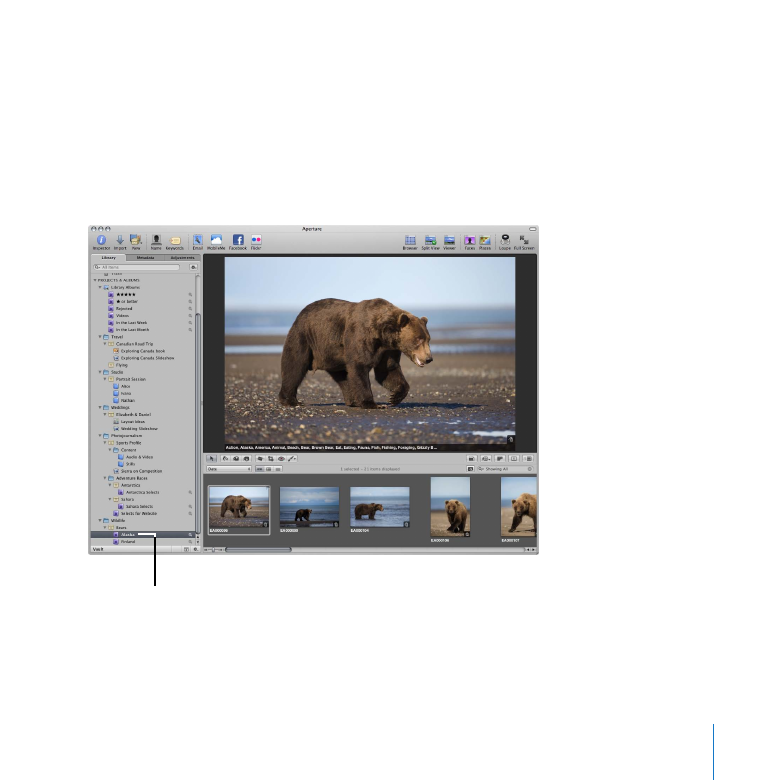Click the action gear beside library search
Screen dimensions: 780x780
coord(194,267)
